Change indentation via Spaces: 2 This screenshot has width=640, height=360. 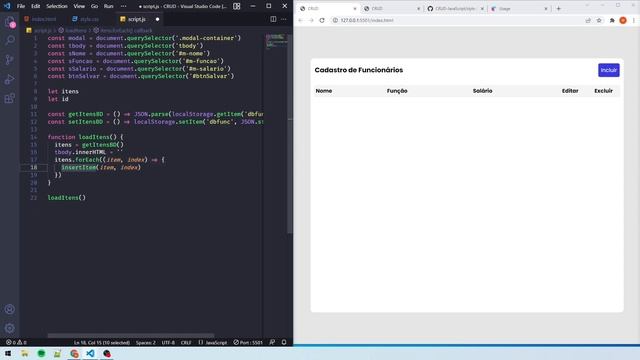pos(146,342)
